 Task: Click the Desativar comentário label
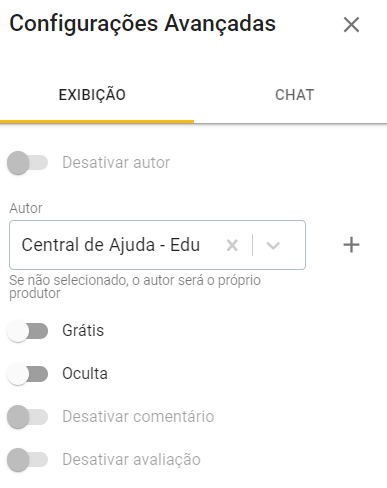tap(138, 416)
